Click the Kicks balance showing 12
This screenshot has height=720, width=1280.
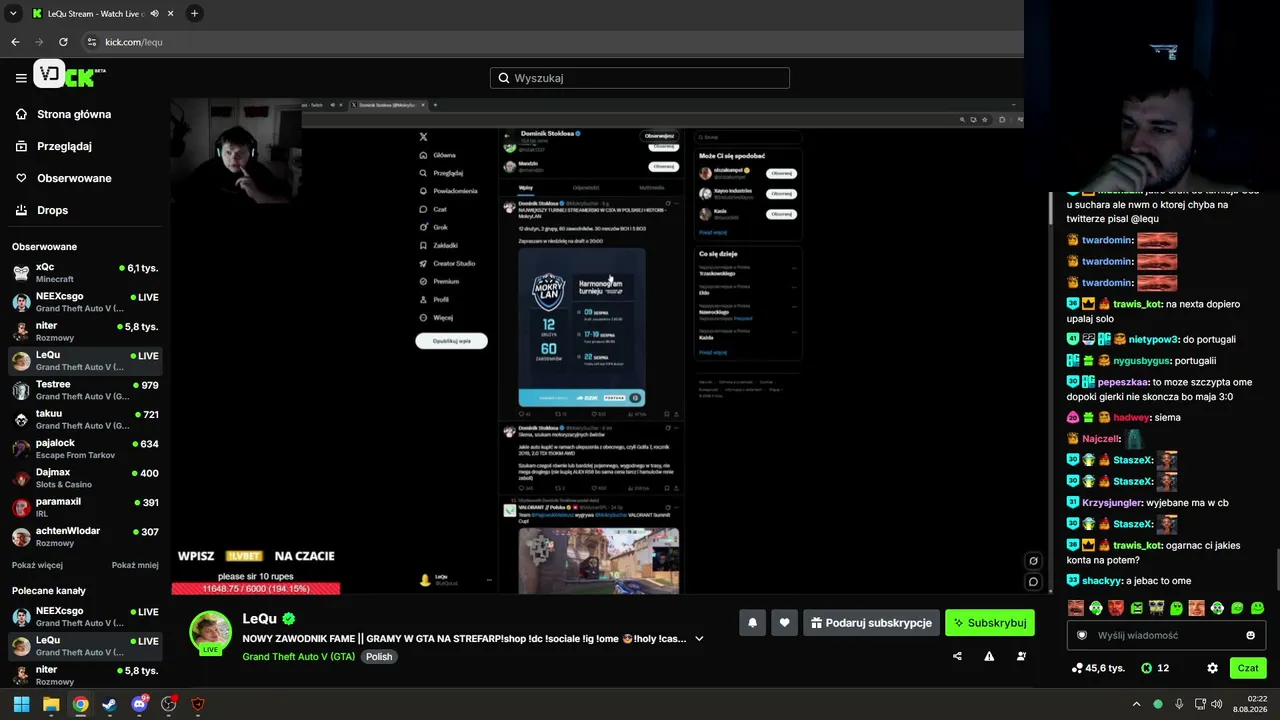pos(1155,668)
